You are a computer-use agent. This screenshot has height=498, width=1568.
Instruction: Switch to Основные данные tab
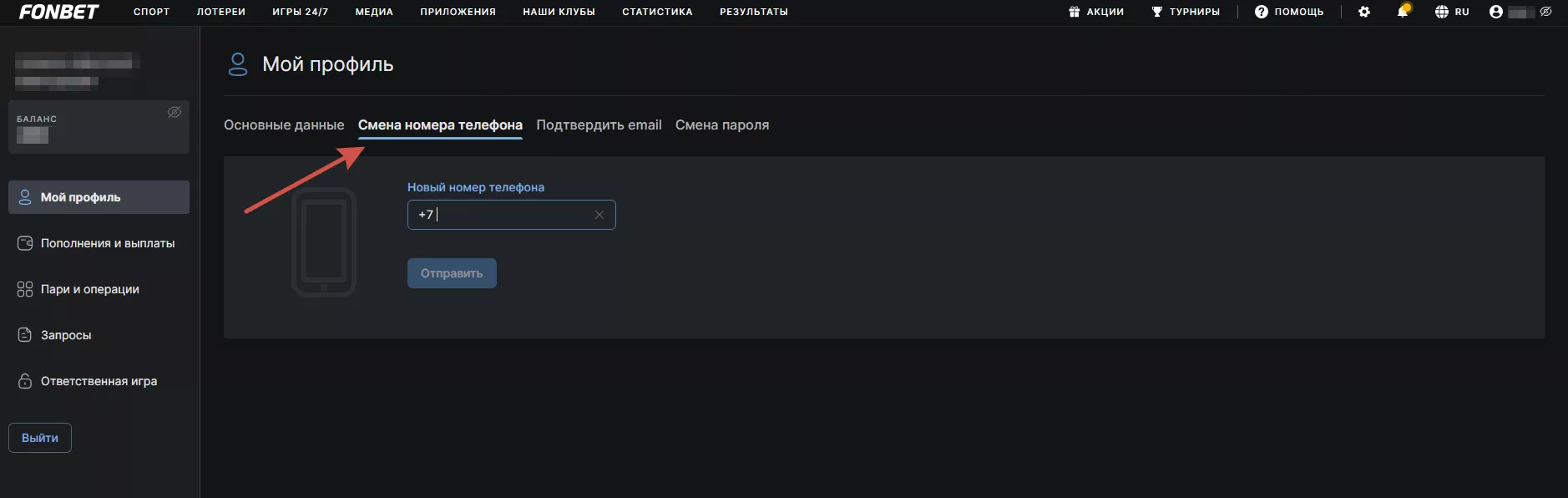(x=284, y=125)
